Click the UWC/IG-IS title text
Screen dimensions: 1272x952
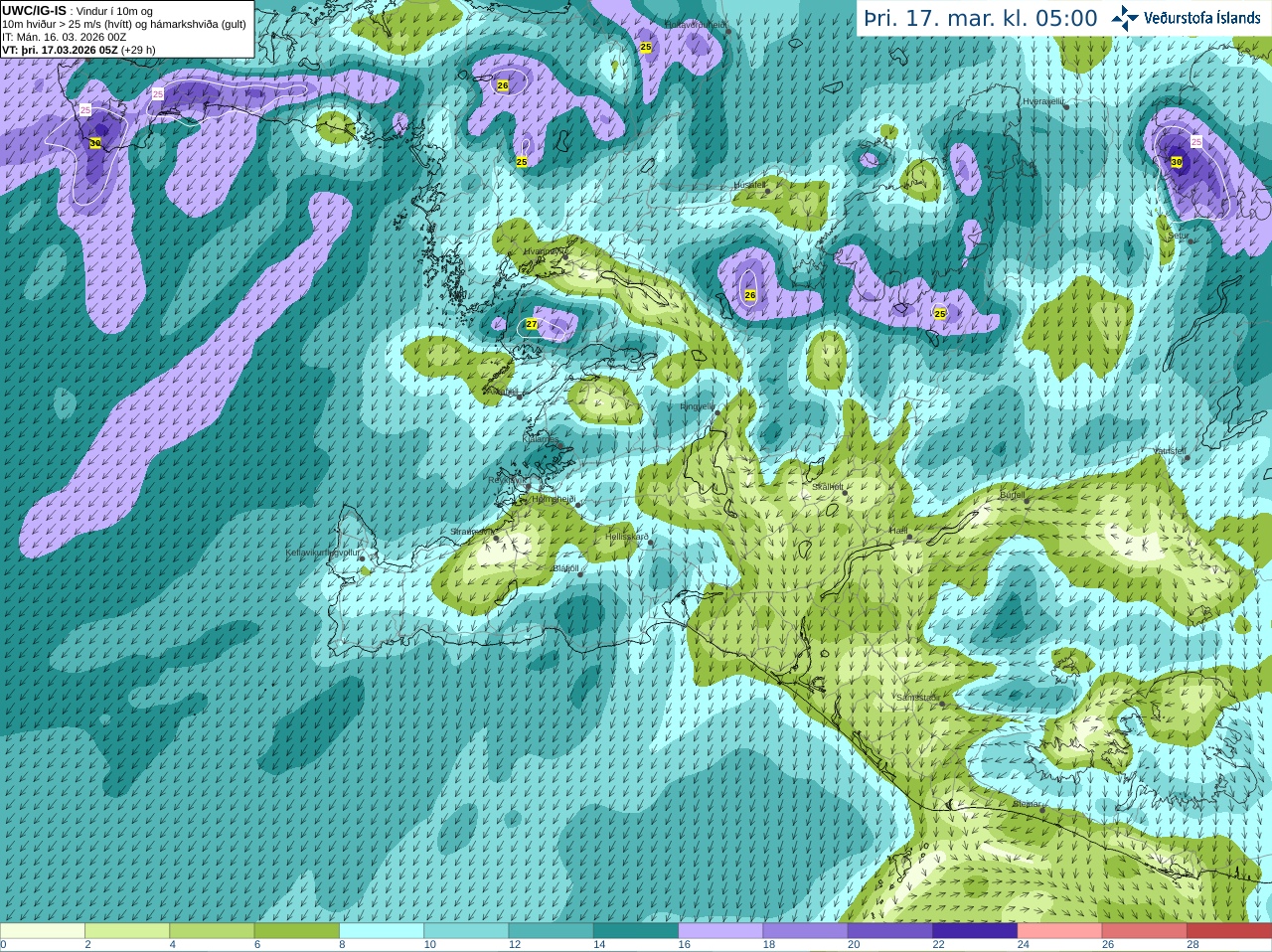[34, 11]
